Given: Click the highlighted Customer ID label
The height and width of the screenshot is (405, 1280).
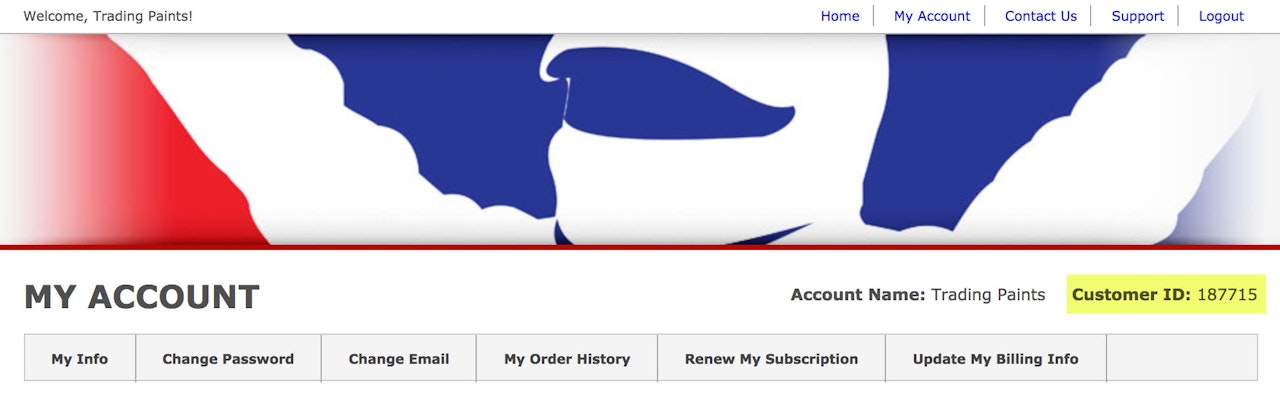Looking at the screenshot, I should click(x=1131, y=295).
